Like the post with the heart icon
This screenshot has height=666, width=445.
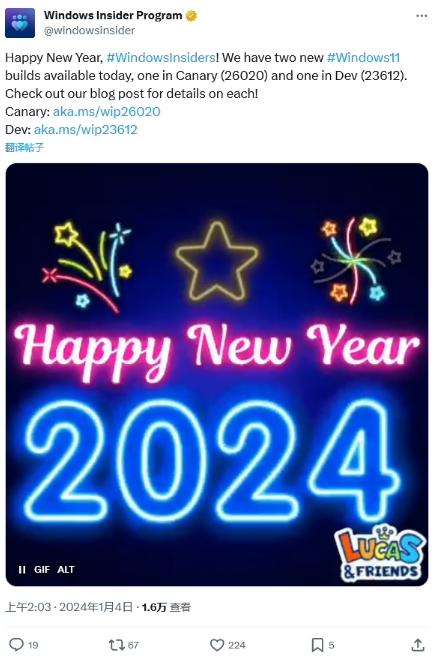pyautogui.click(x=217, y=645)
